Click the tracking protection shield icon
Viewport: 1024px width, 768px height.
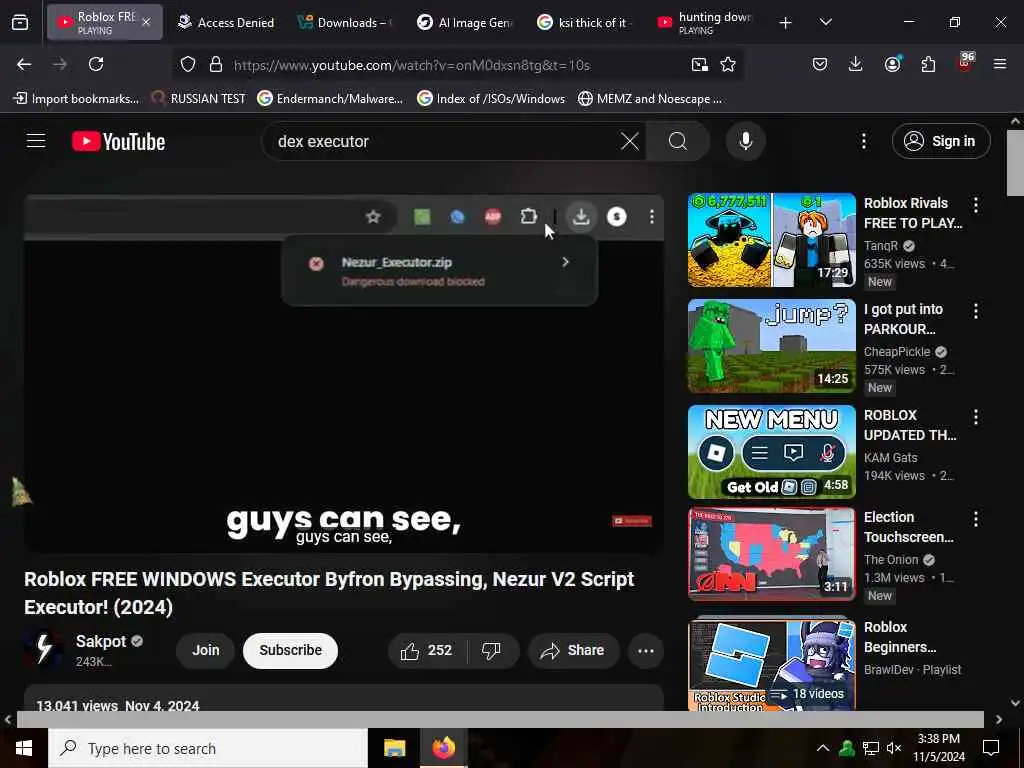(188, 65)
